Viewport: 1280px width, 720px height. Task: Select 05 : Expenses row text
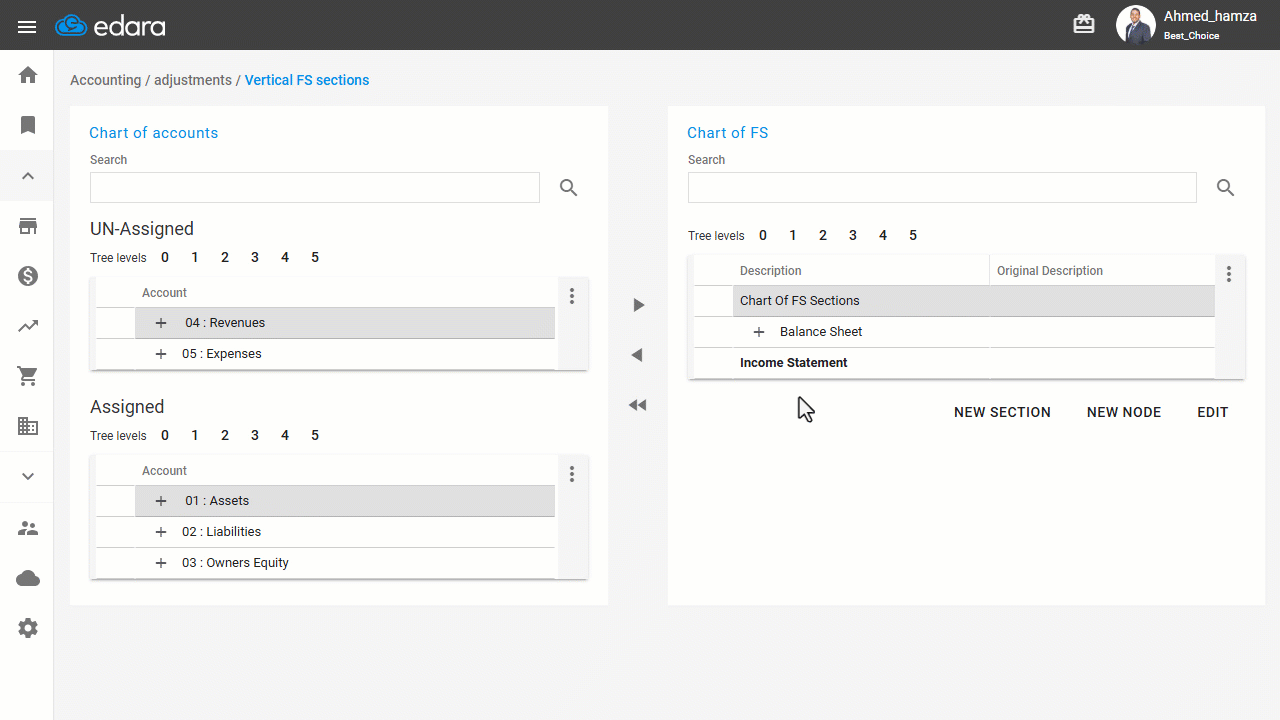(x=222, y=354)
